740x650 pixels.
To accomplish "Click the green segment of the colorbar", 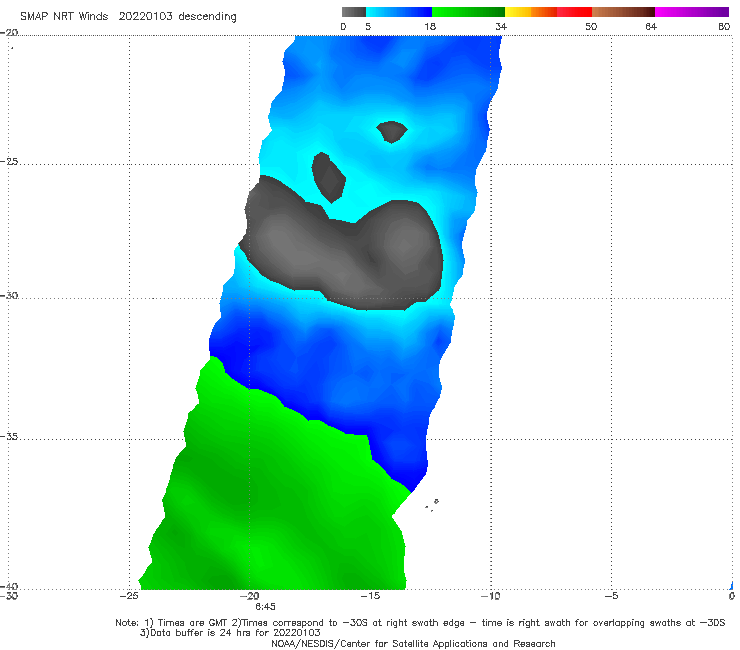I will pyautogui.click(x=469, y=12).
